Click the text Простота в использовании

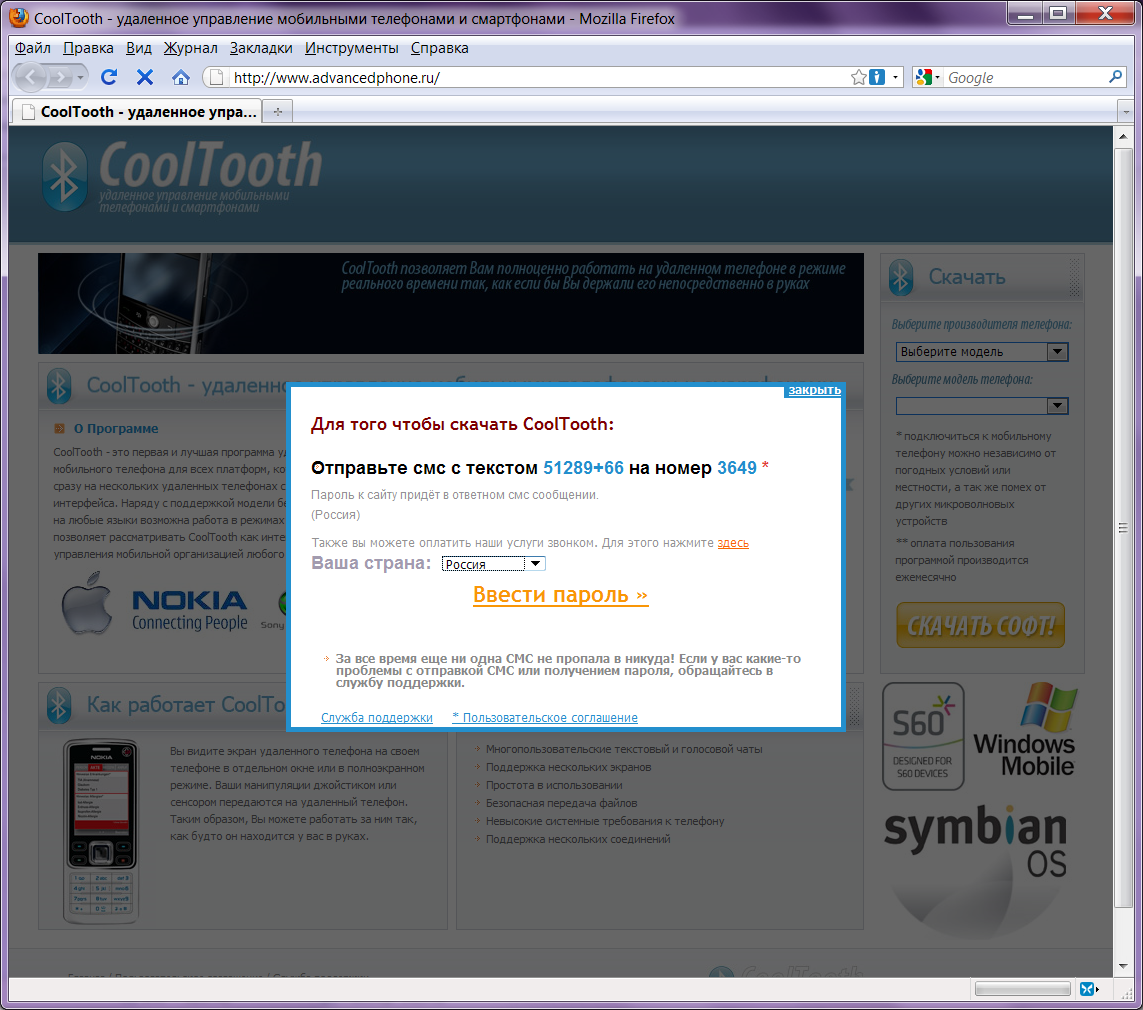(554, 786)
